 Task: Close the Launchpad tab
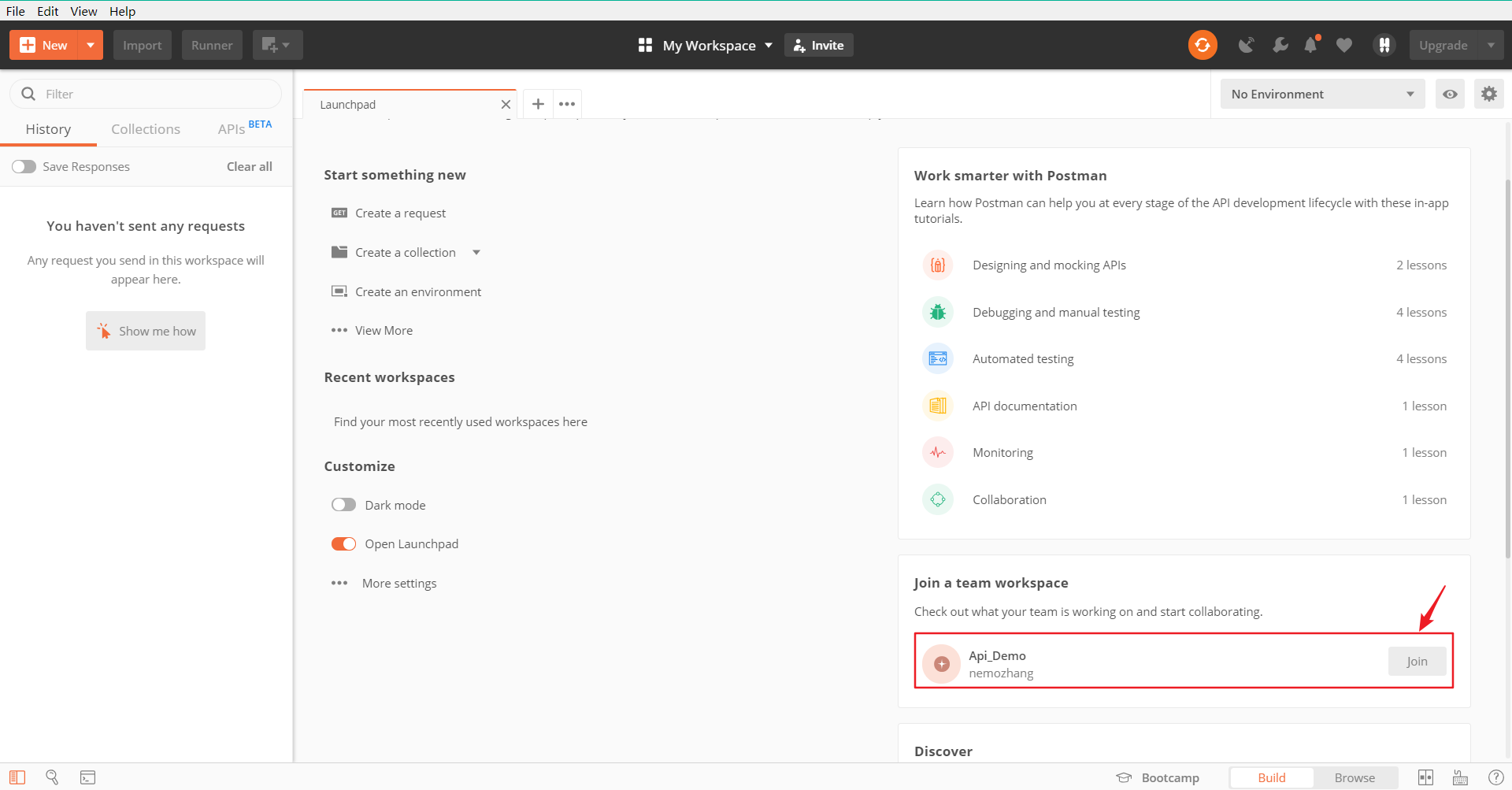click(x=506, y=104)
